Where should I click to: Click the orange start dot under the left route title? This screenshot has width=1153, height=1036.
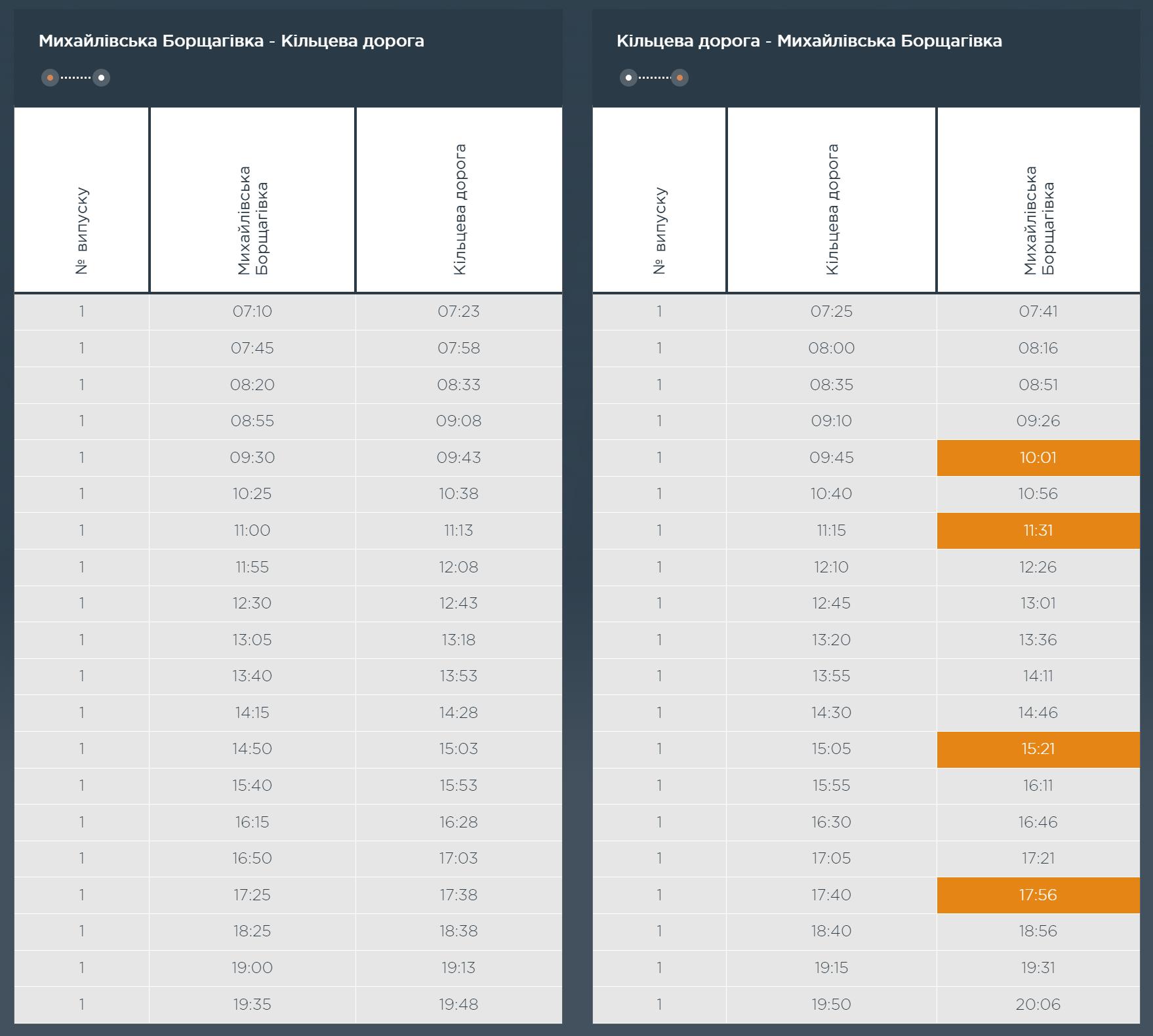pyautogui.click(x=50, y=78)
